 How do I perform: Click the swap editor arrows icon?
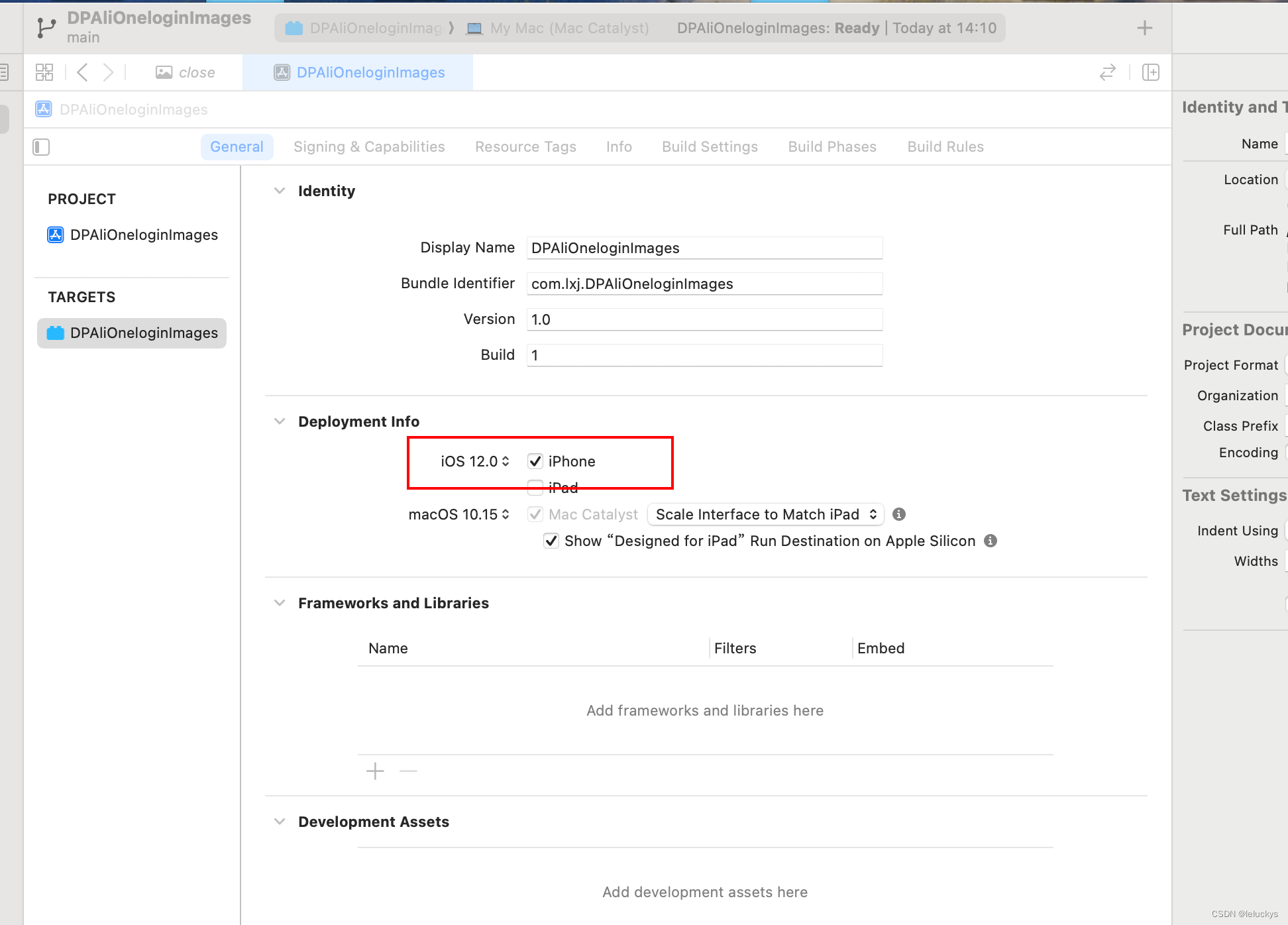(1108, 72)
